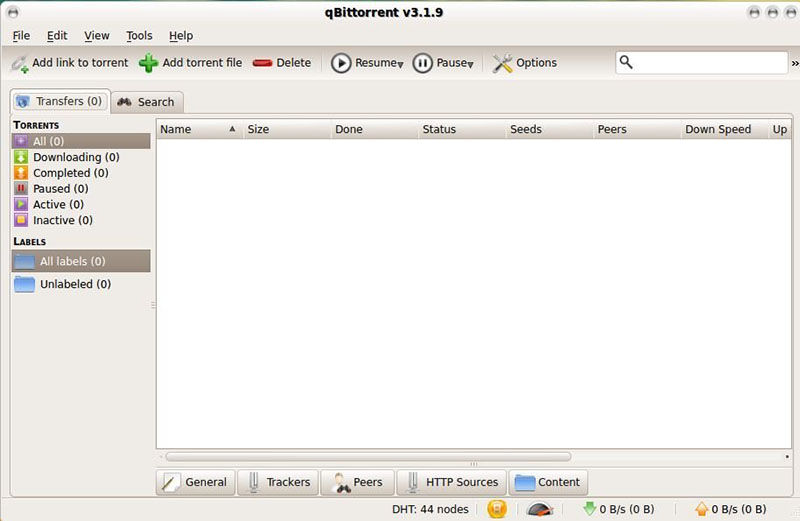Select the Downloading (0) filter
The width and height of the screenshot is (800, 521).
tap(81, 157)
